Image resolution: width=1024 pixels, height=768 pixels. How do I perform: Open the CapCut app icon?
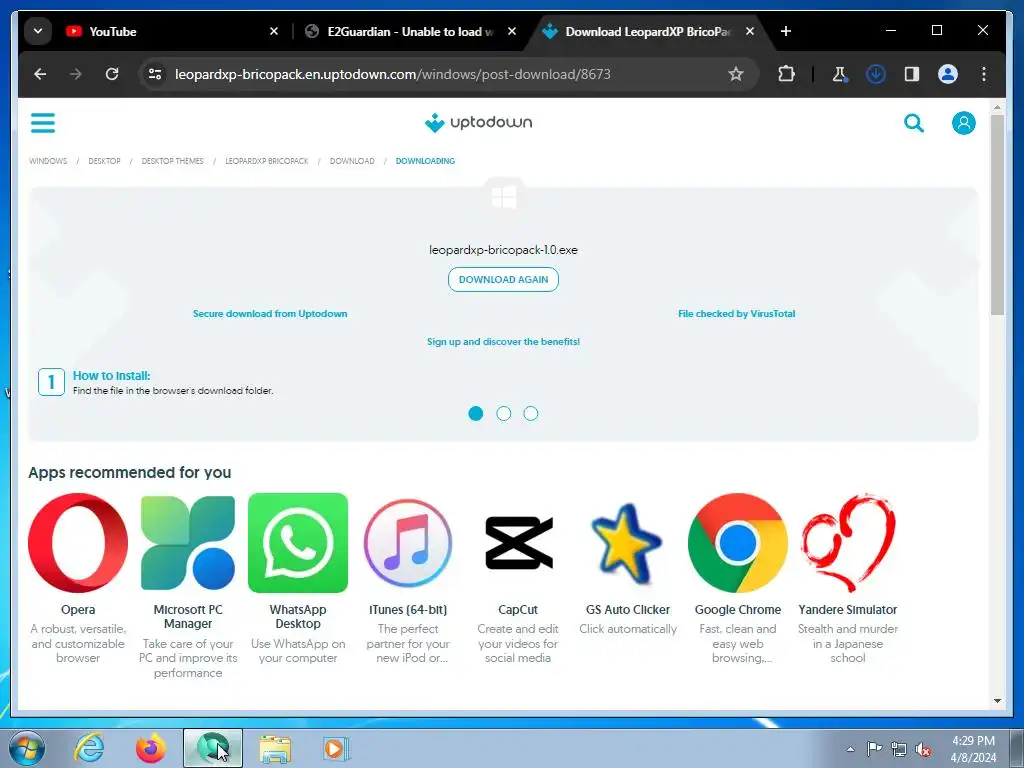(519, 543)
